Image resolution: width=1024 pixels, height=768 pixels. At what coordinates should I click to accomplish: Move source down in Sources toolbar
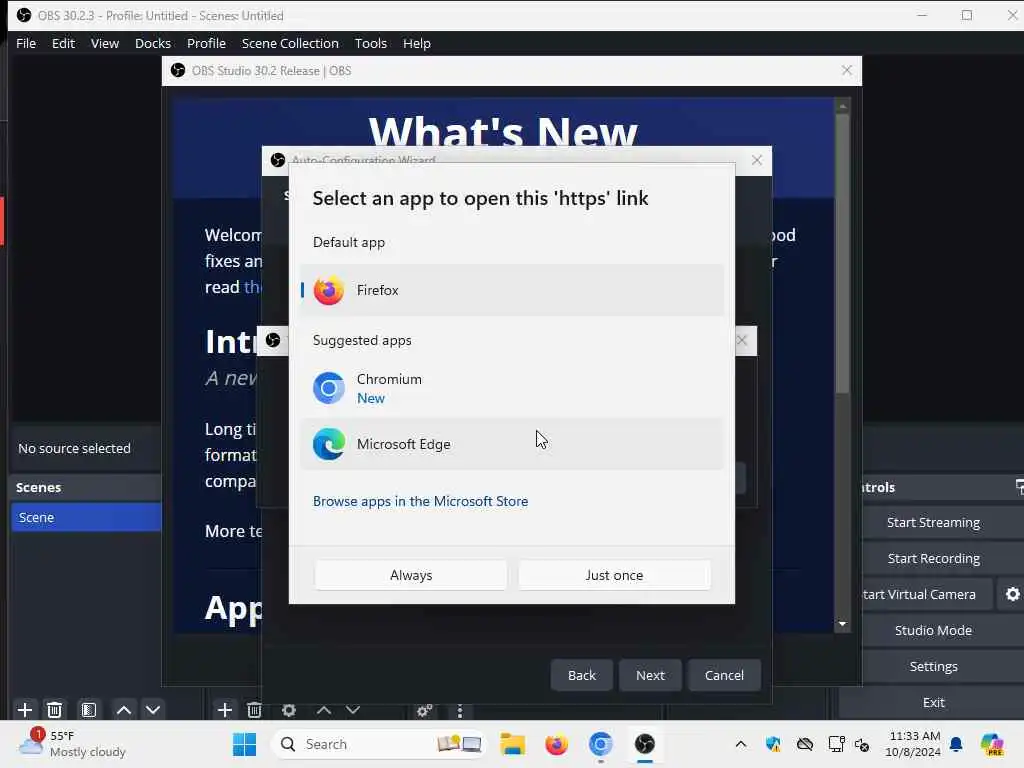pos(353,710)
